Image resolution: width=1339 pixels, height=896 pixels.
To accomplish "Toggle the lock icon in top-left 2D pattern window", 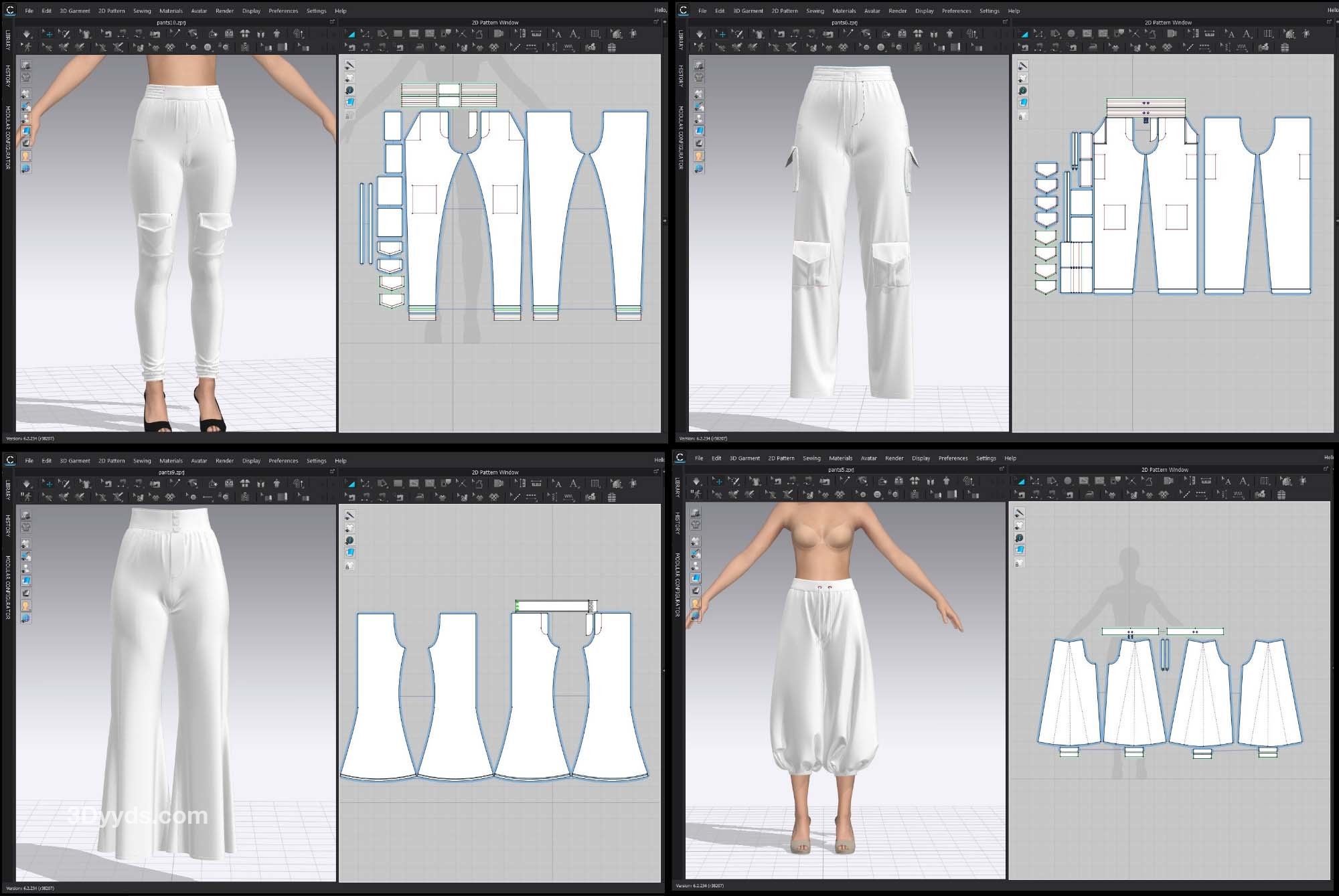I will click(x=349, y=115).
